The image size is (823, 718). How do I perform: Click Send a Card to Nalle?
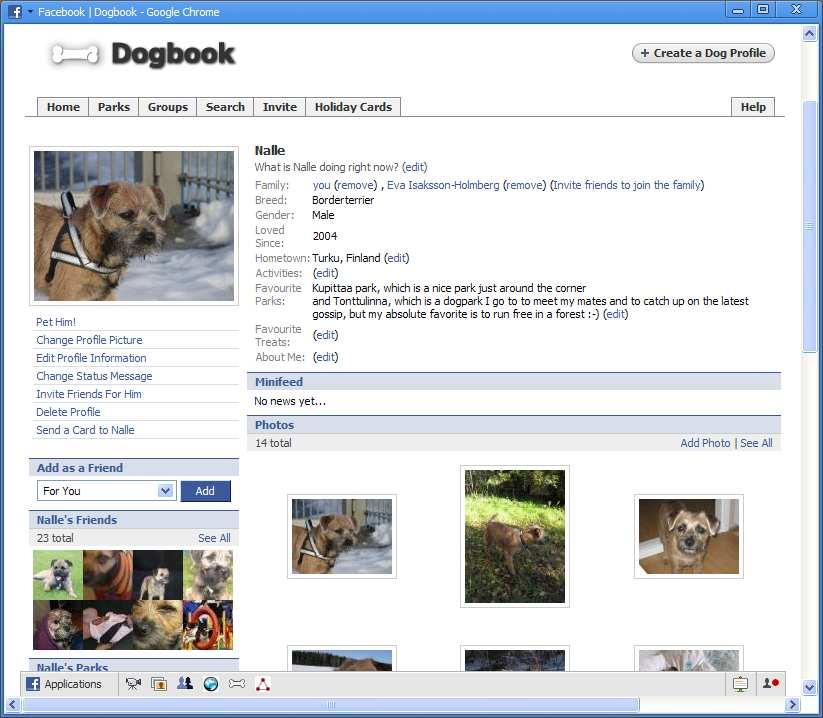coord(85,430)
